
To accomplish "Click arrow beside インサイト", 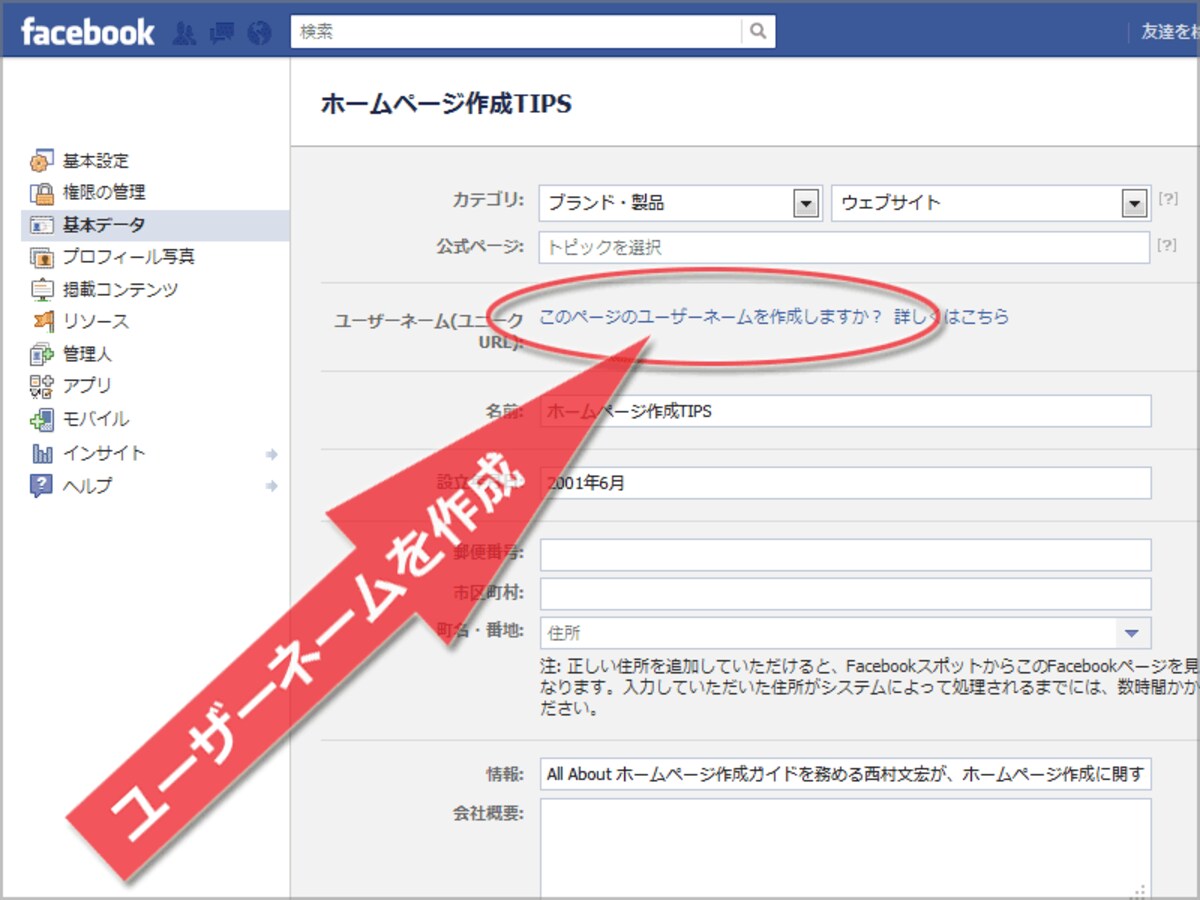I will pos(271,454).
